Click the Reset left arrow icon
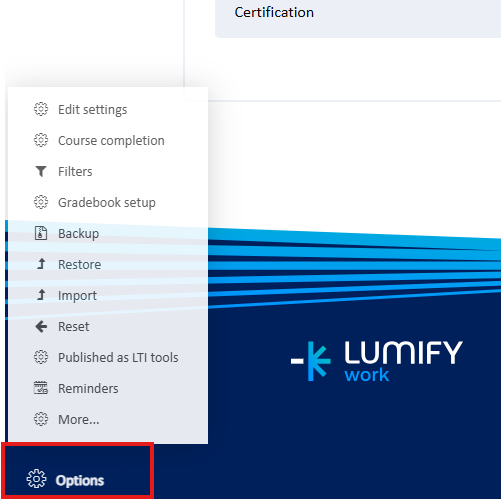Screen dimensions: 501x499 click(x=41, y=326)
